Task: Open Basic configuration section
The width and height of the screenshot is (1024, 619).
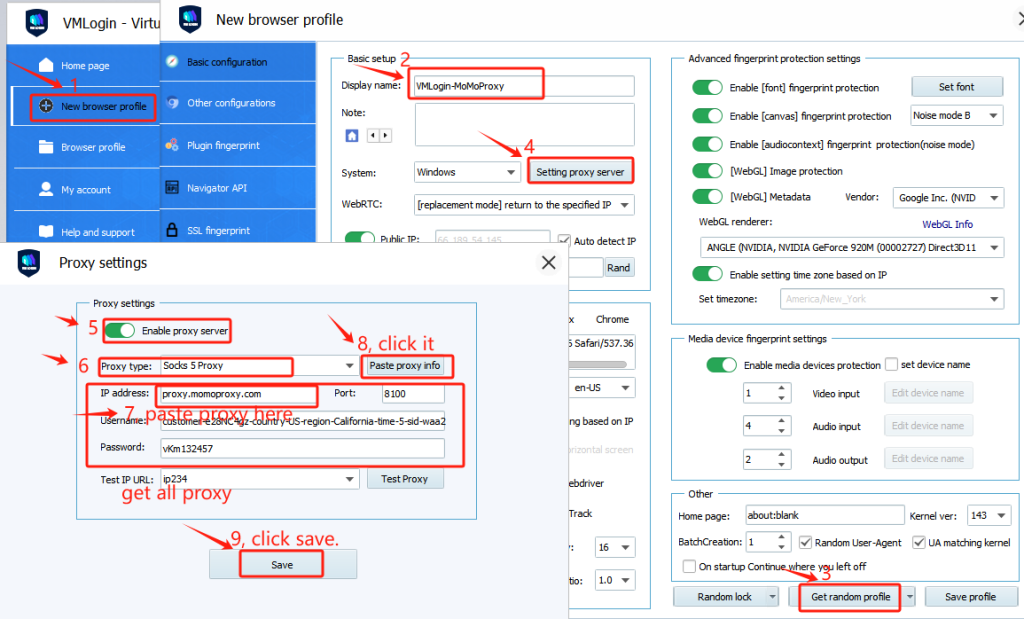Action: pyautogui.click(x=226, y=62)
